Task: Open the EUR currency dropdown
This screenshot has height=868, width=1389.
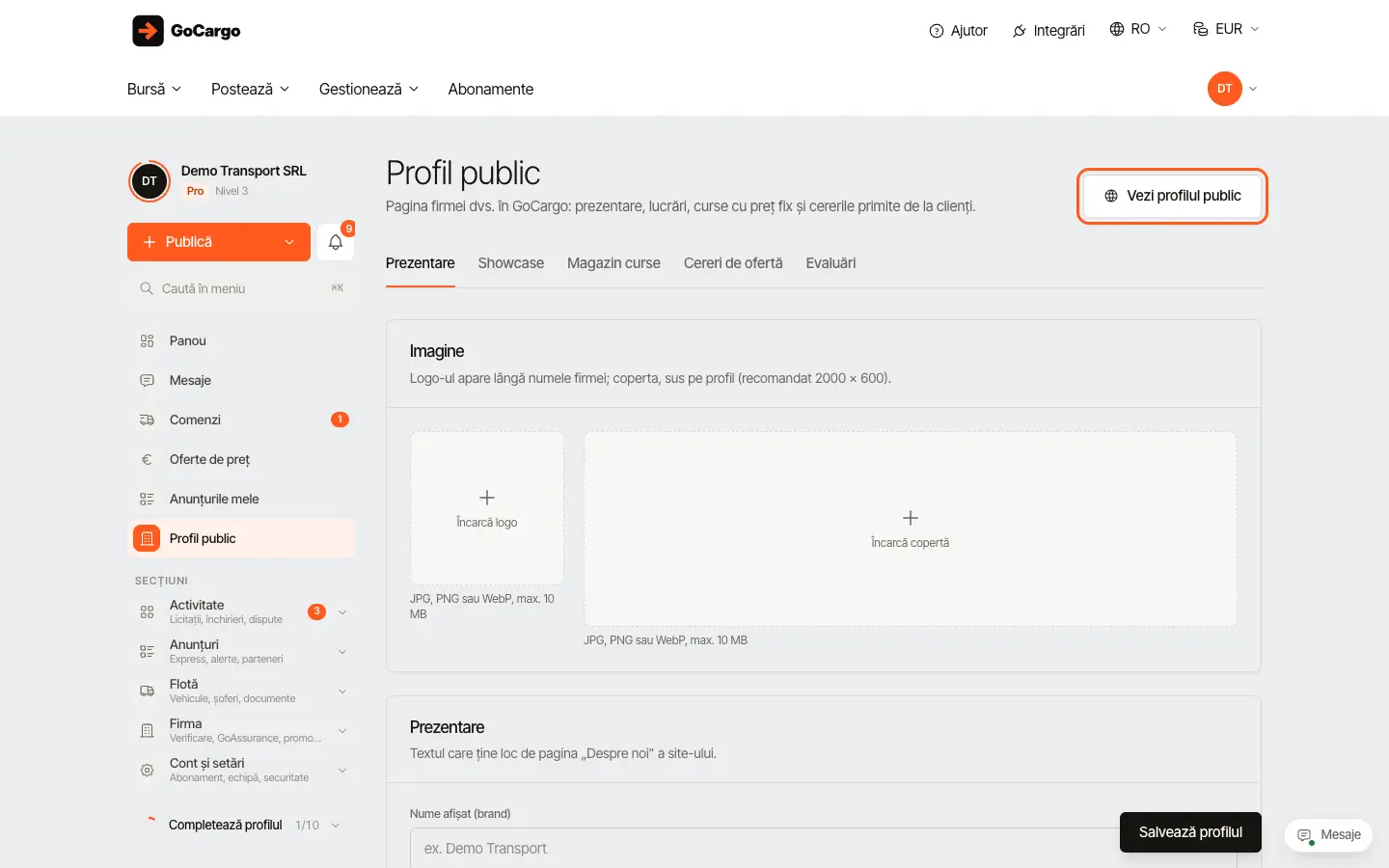Action: coord(1226,29)
